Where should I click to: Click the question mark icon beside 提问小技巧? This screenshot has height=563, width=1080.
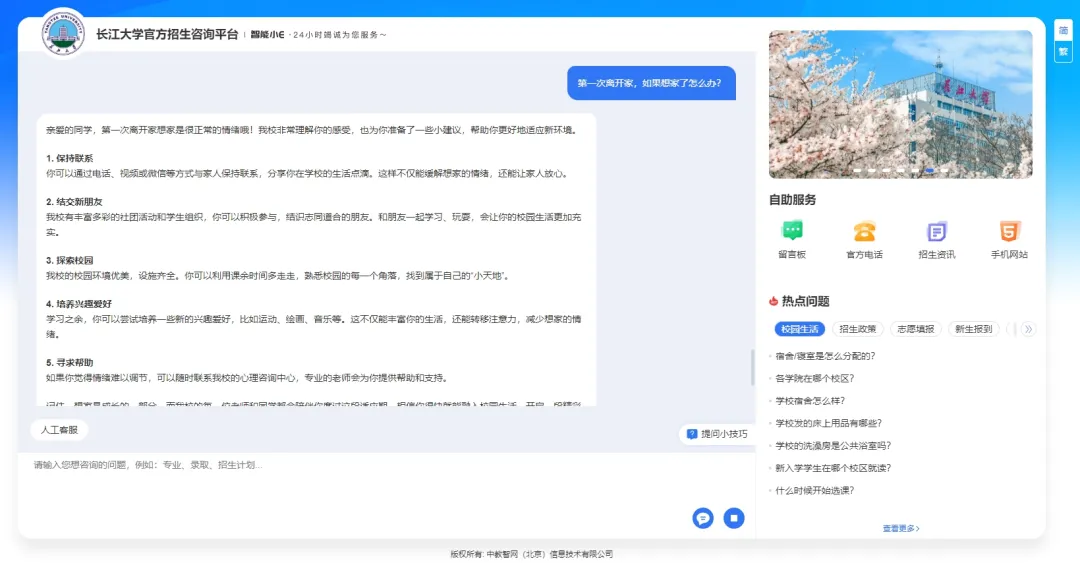(x=692, y=434)
